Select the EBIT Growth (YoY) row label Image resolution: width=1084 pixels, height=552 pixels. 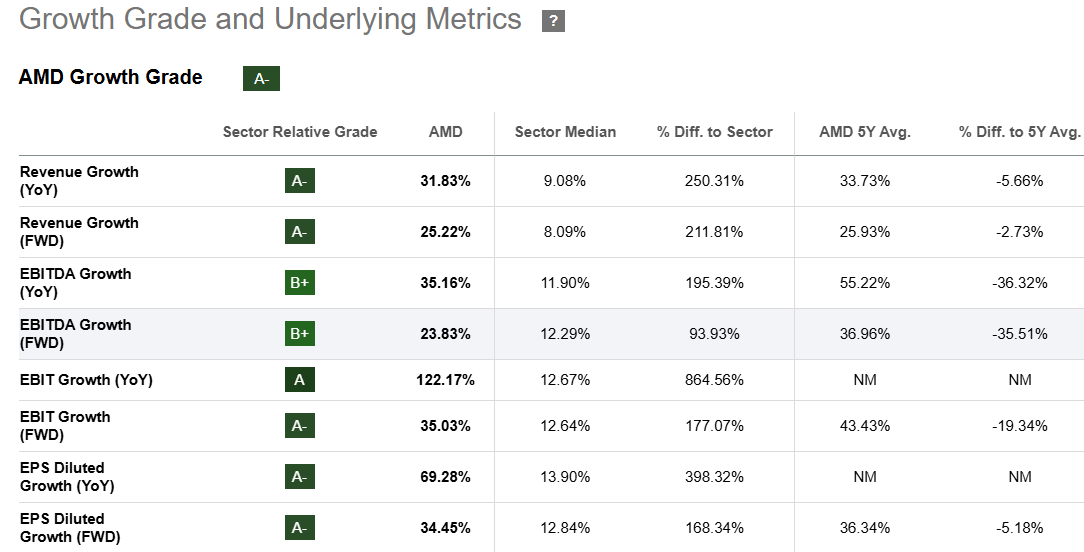(86, 380)
